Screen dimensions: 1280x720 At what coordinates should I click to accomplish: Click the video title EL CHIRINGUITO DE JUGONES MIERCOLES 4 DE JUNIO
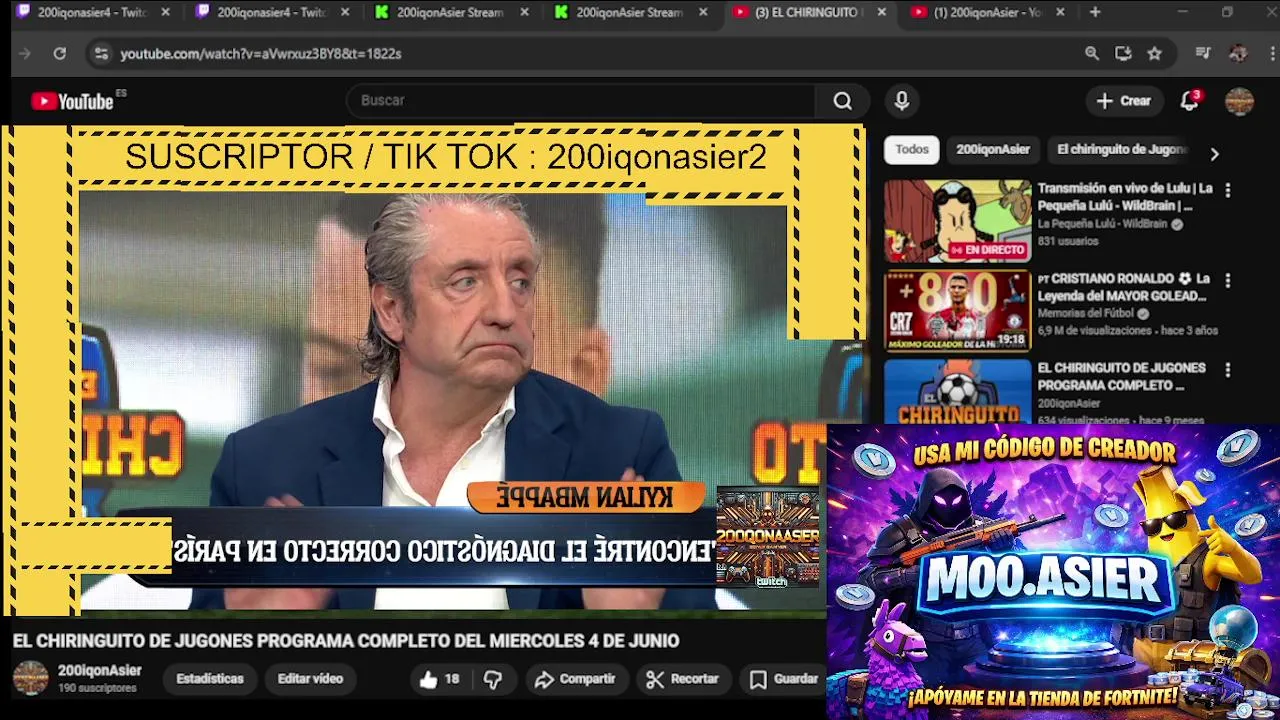(346, 641)
